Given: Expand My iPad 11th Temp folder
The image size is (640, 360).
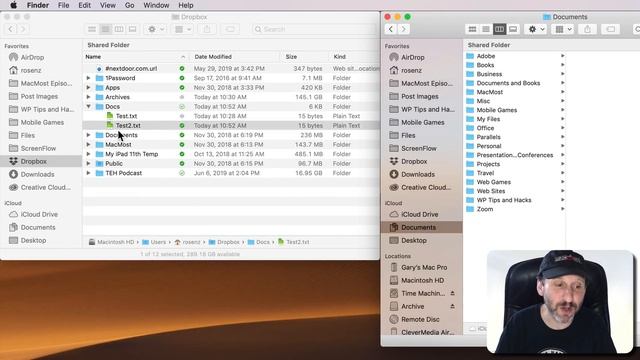Looking at the screenshot, I should (88, 154).
